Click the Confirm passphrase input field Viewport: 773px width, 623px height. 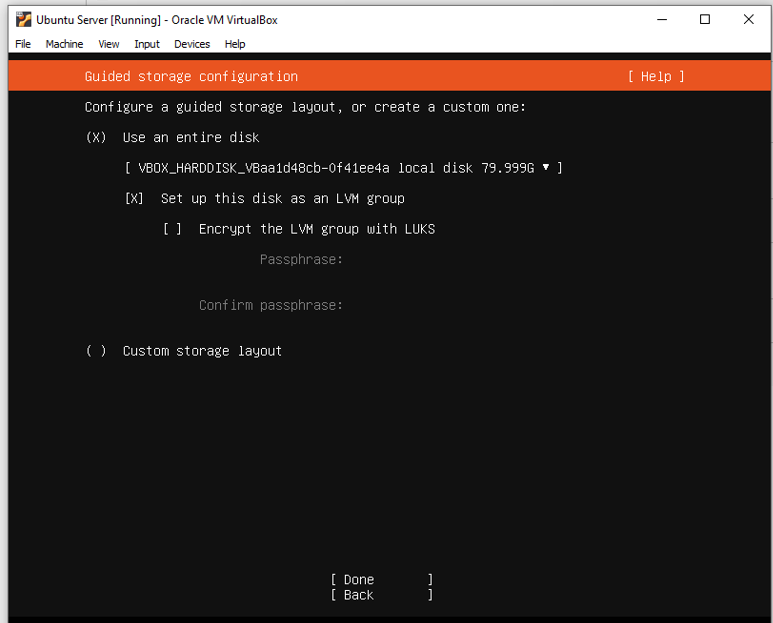(x=450, y=305)
